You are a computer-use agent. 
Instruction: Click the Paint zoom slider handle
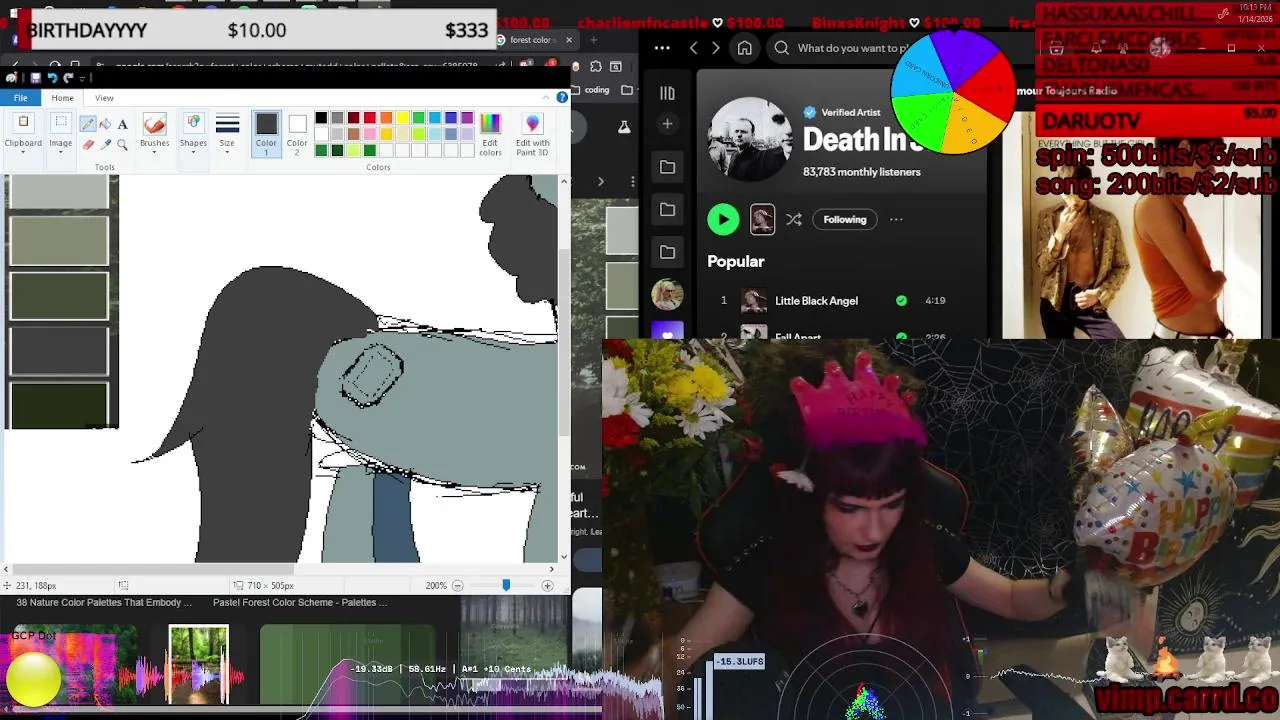506,585
